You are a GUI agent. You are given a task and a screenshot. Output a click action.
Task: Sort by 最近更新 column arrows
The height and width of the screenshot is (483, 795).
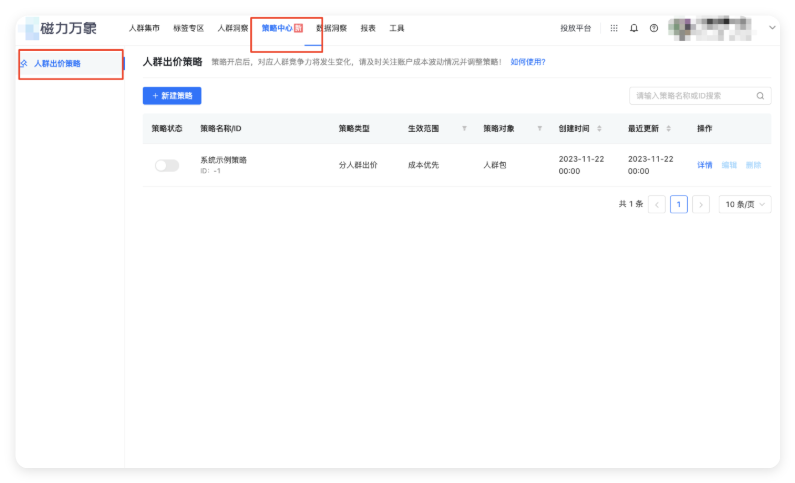pos(668,129)
